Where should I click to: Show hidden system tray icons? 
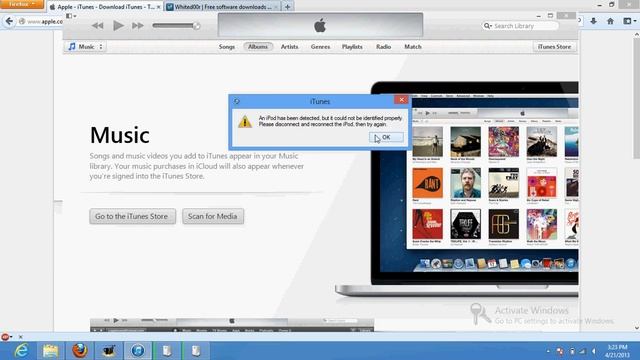point(548,351)
